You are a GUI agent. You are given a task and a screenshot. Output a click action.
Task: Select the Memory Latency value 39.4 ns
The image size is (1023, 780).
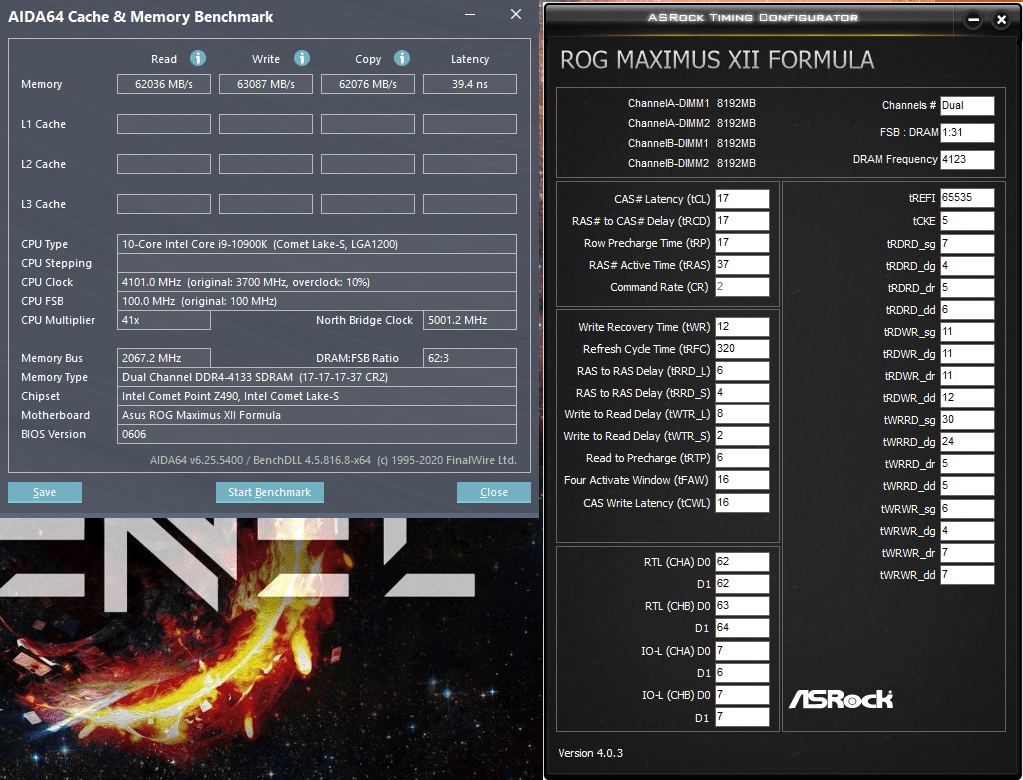tap(470, 84)
